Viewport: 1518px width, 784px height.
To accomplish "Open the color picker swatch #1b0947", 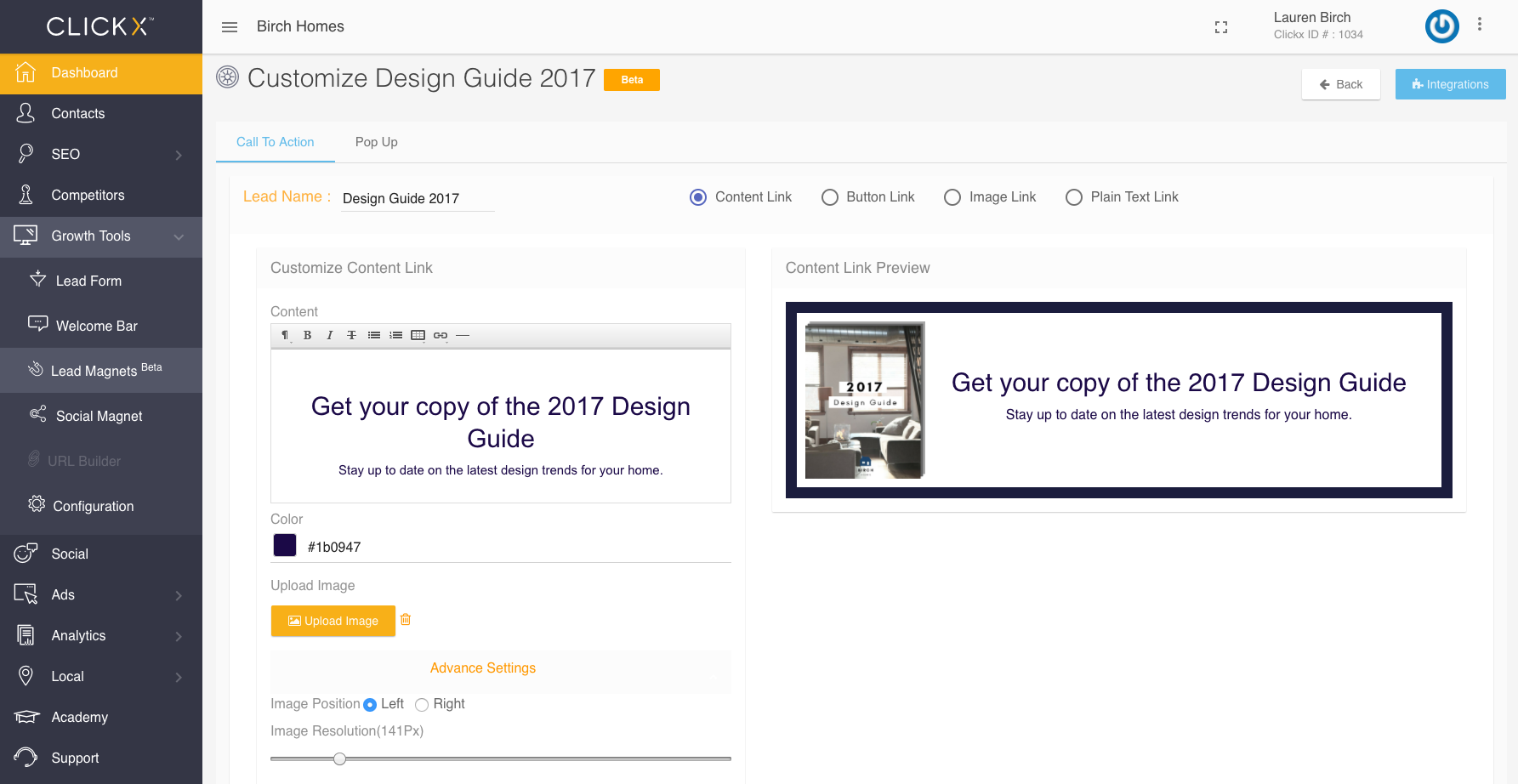I will pyautogui.click(x=285, y=545).
